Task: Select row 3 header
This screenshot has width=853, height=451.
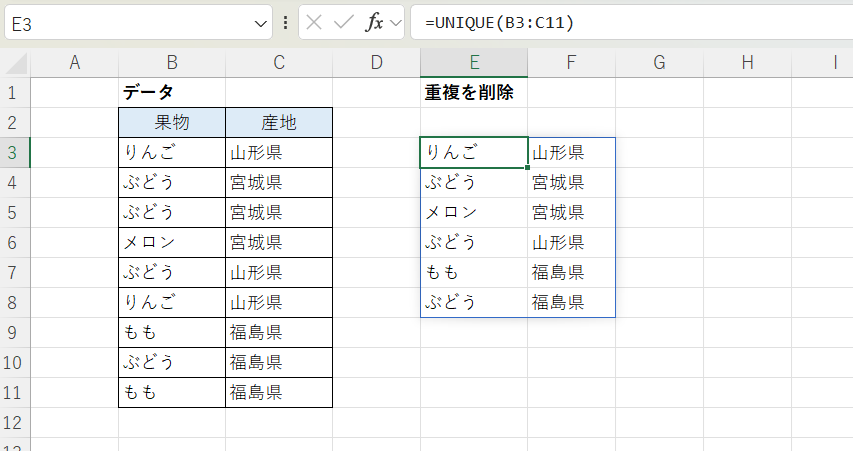Action: pyautogui.click(x=15, y=152)
